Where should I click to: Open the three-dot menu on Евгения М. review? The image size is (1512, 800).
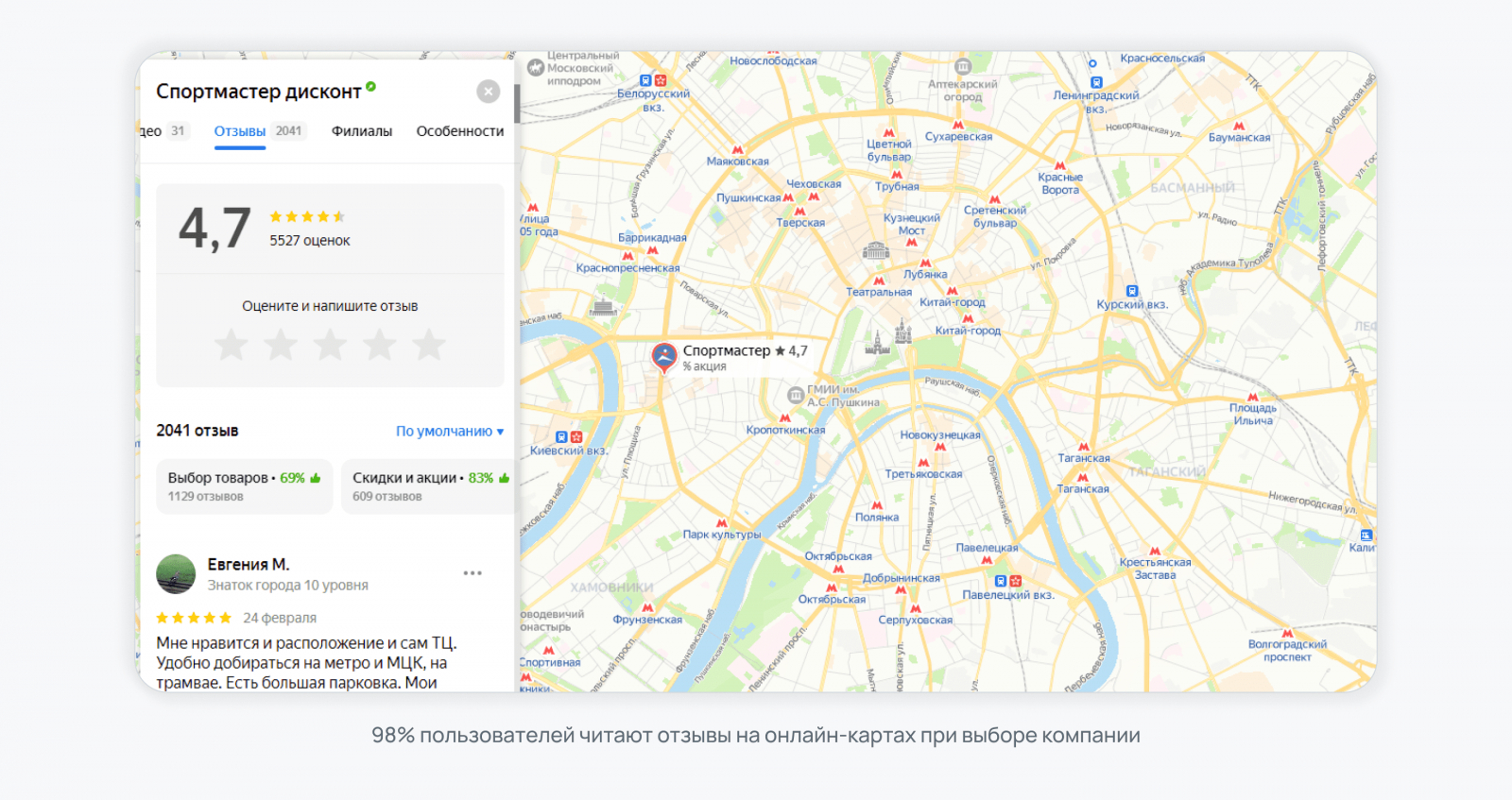[x=472, y=573]
